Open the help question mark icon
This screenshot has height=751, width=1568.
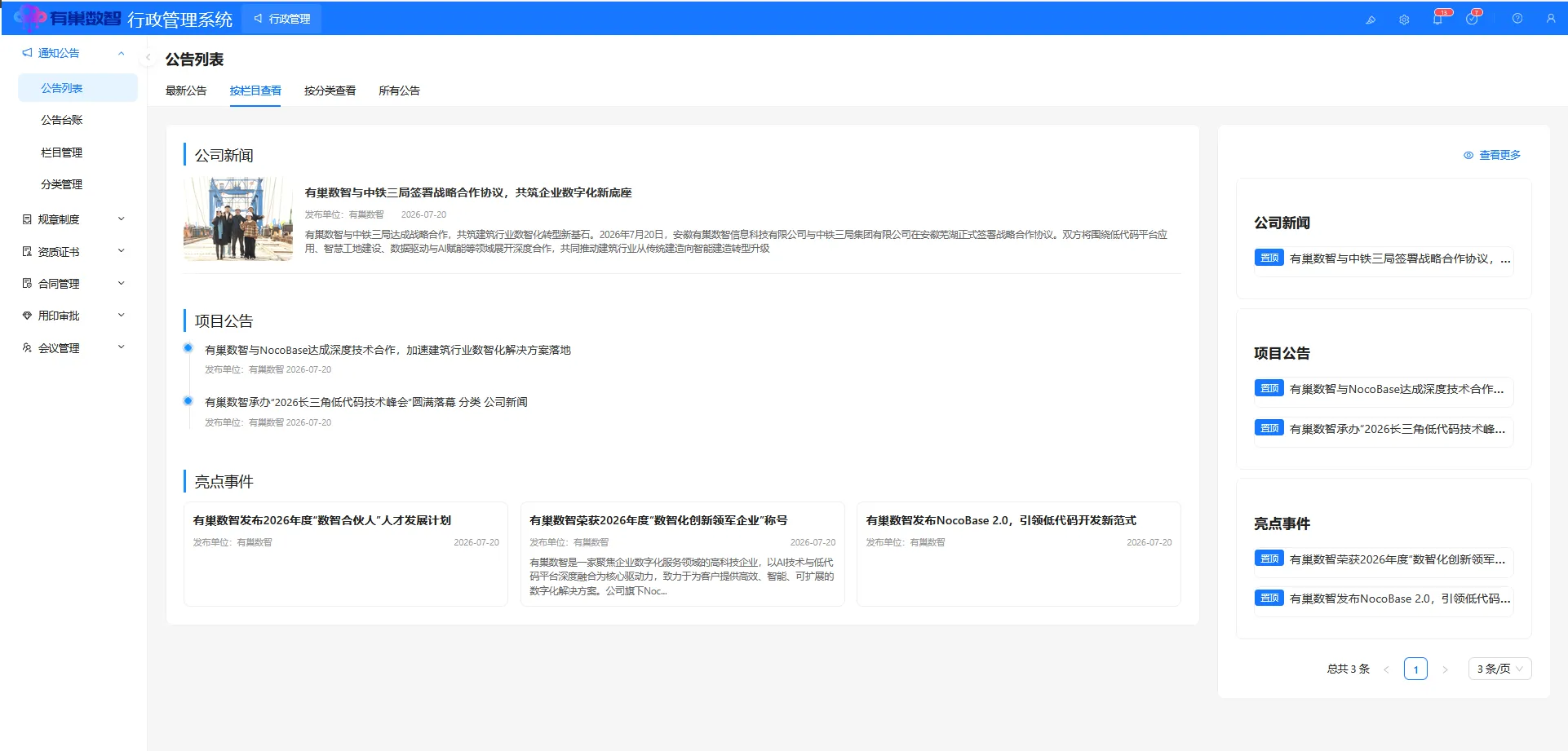pyautogui.click(x=1517, y=19)
